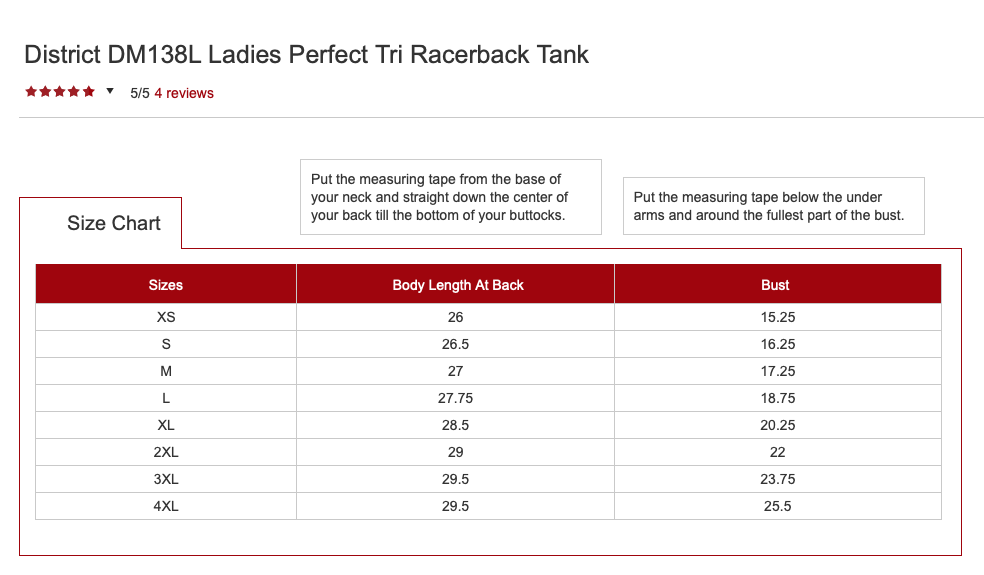
Task: Select the M size row label
Action: 166,371
